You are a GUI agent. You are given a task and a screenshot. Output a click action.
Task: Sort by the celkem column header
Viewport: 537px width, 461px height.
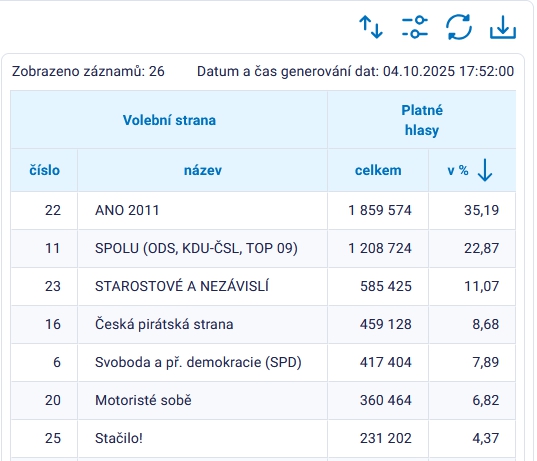tap(378, 170)
